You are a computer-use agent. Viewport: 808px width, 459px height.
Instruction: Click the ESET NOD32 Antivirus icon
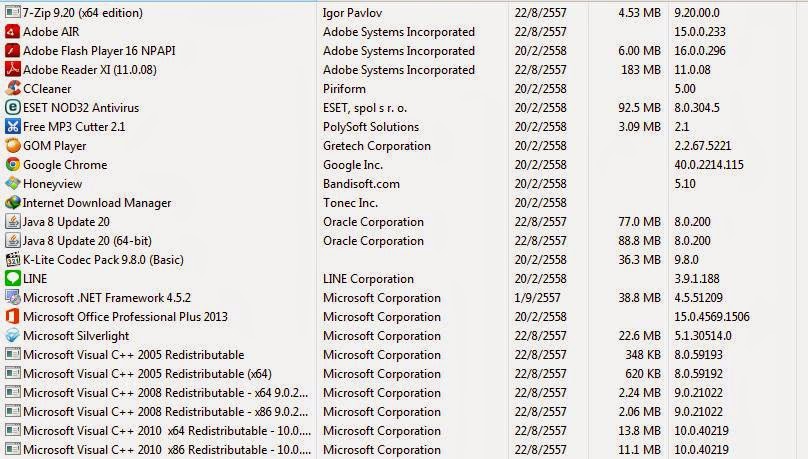[12, 108]
